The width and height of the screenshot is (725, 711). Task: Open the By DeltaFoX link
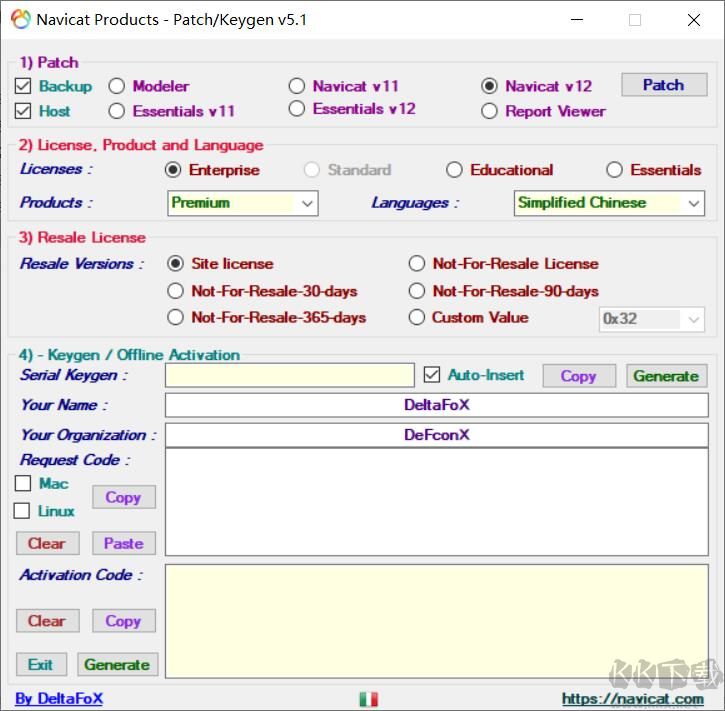tap(59, 698)
